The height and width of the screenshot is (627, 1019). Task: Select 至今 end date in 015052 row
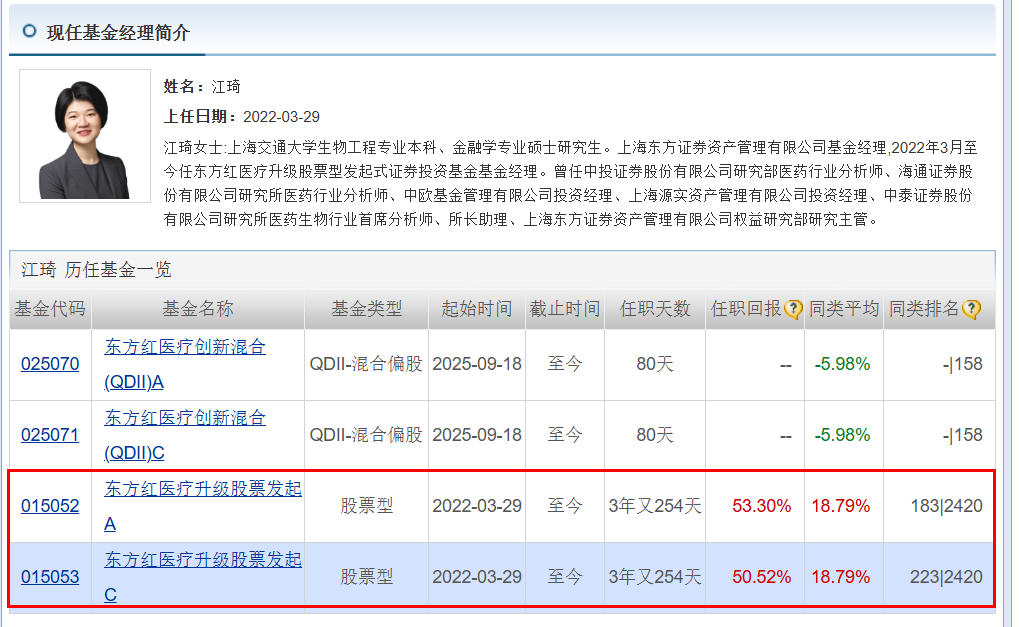pos(564,506)
